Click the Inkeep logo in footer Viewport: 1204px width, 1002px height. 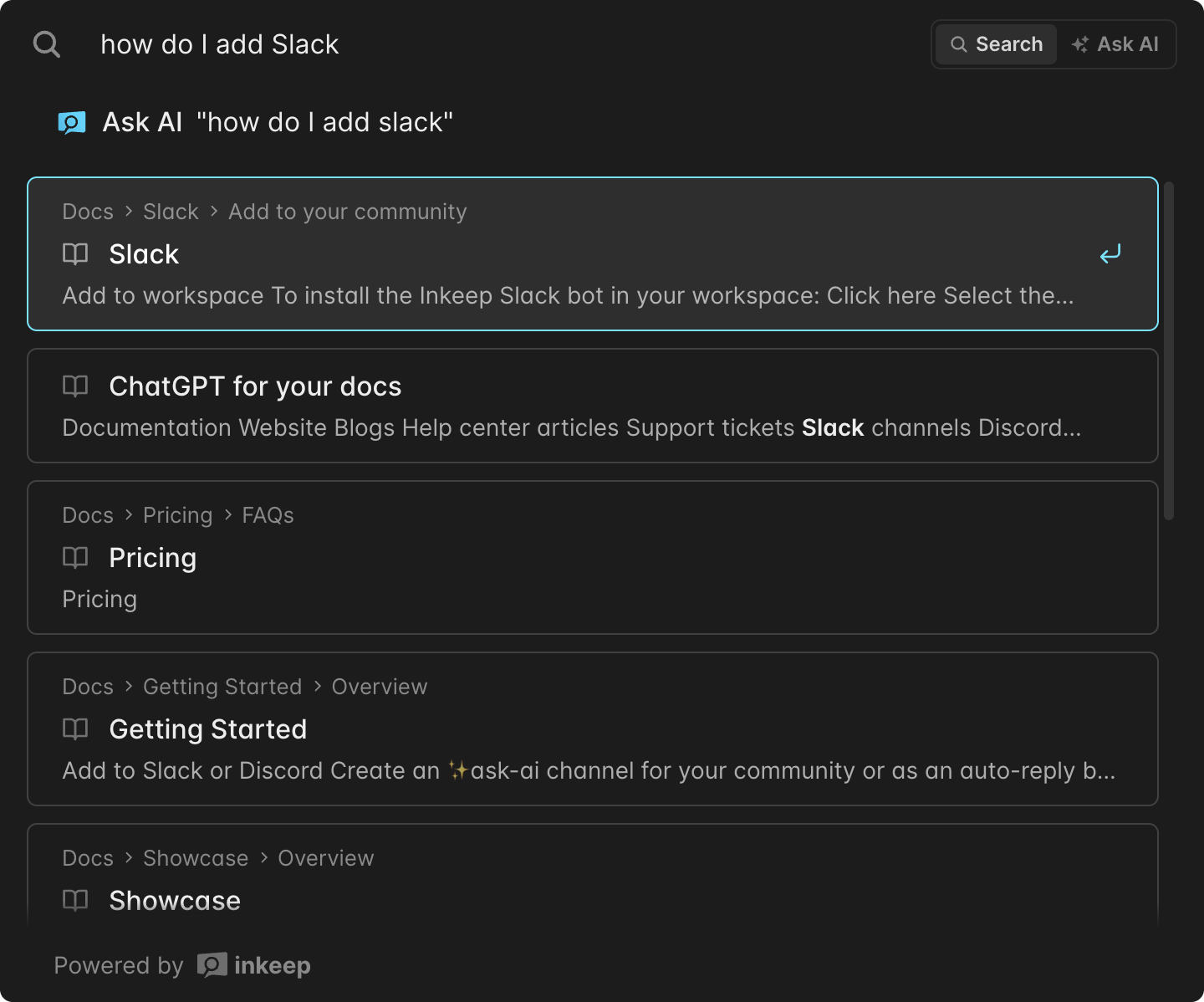(x=212, y=965)
